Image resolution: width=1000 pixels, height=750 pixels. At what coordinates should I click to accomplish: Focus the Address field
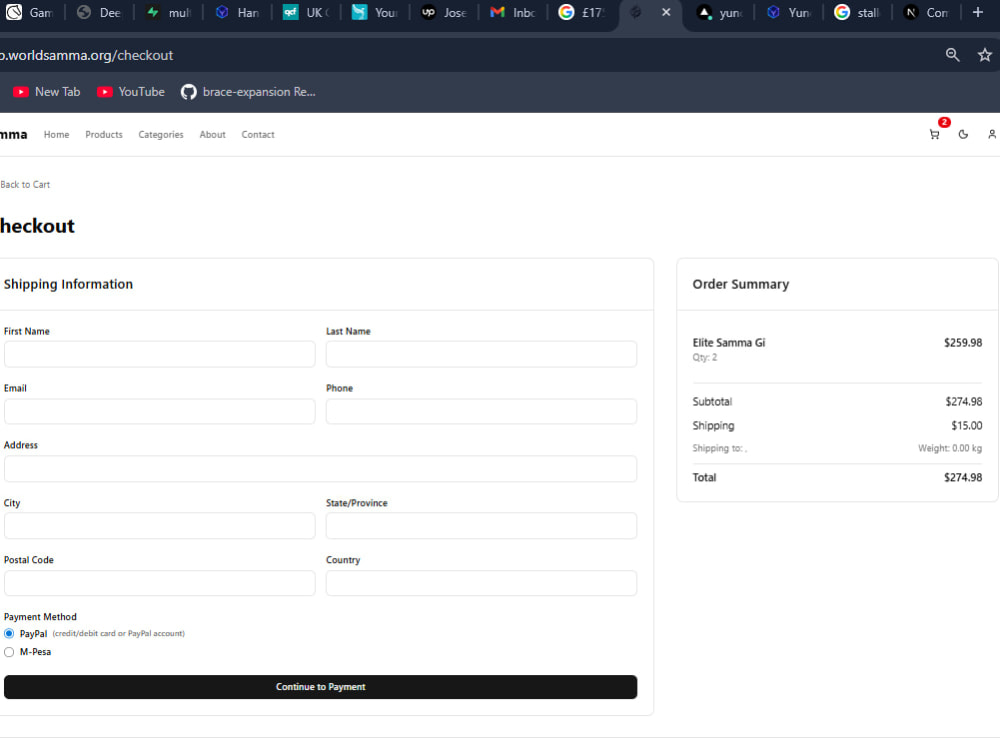[320, 469]
